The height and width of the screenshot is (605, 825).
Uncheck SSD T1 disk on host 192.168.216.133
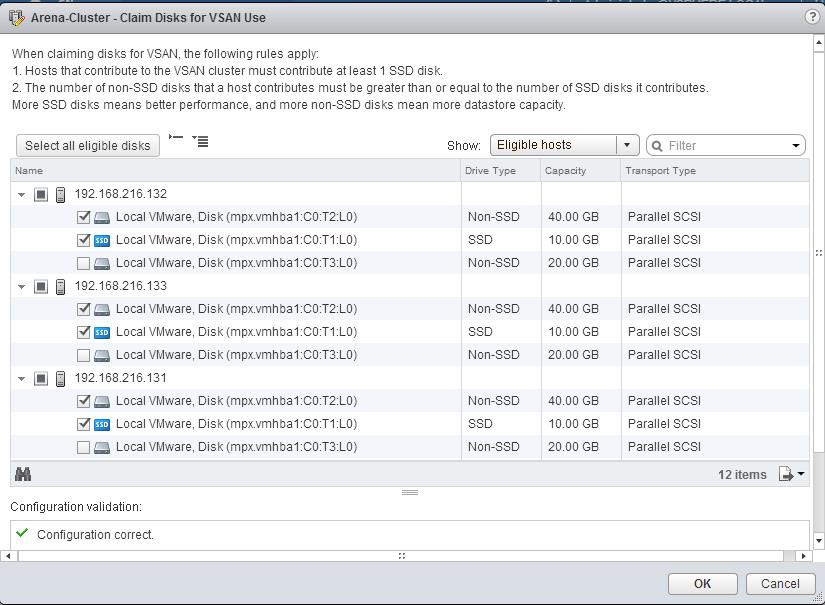[83, 332]
